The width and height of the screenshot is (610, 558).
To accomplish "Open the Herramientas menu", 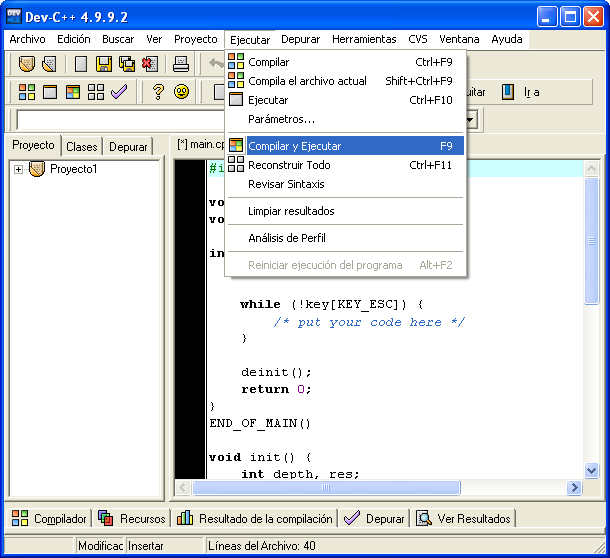I will [x=364, y=39].
